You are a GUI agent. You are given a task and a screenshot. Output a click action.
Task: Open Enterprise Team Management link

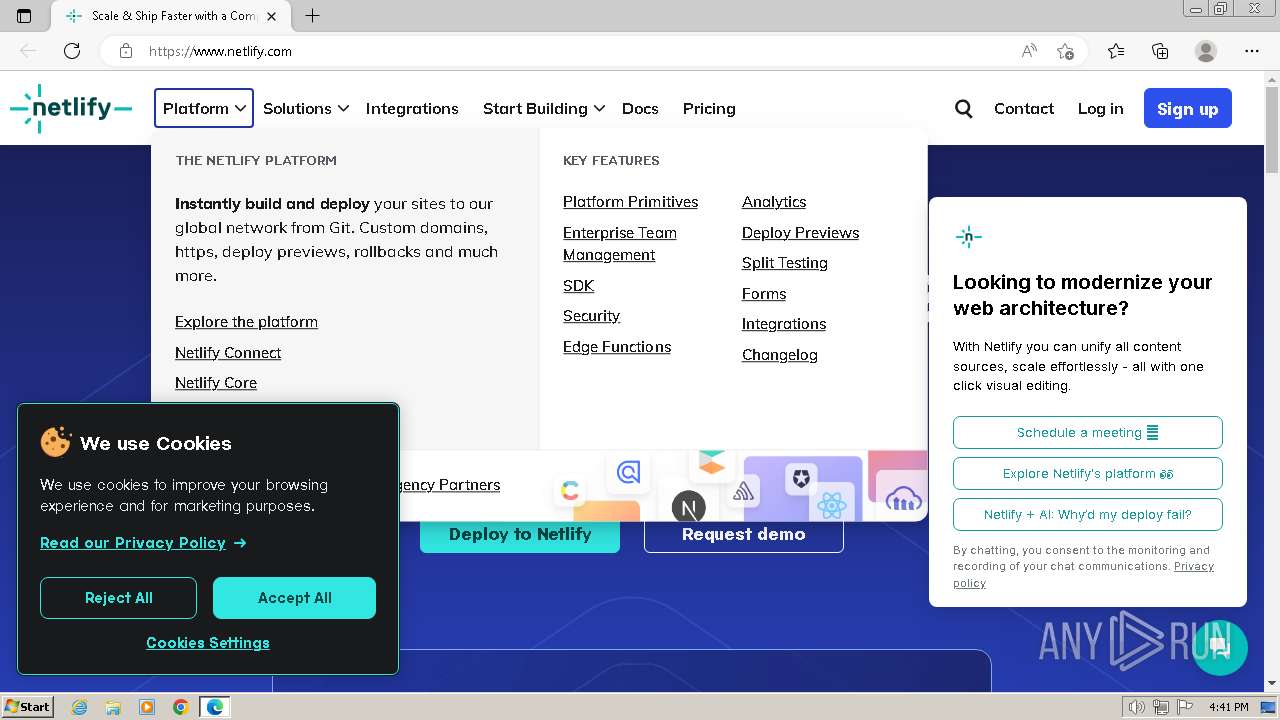pyautogui.click(x=620, y=244)
